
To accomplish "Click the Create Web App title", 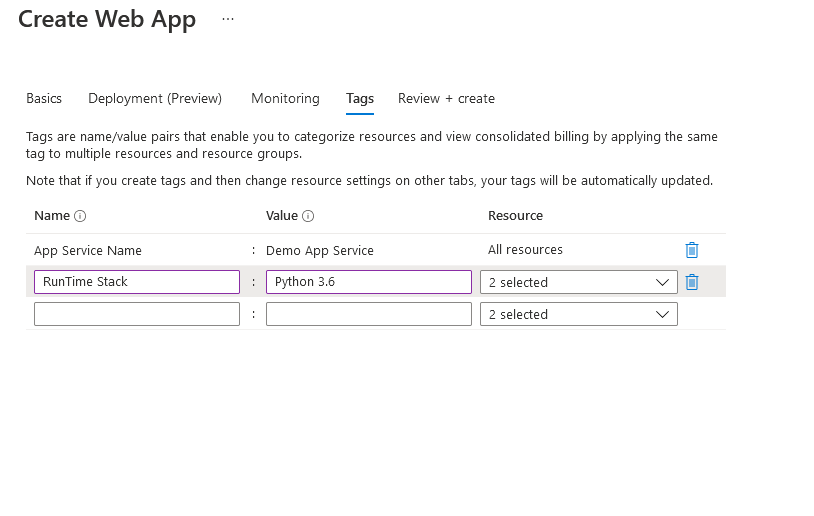I will pyautogui.click(x=107, y=19).
